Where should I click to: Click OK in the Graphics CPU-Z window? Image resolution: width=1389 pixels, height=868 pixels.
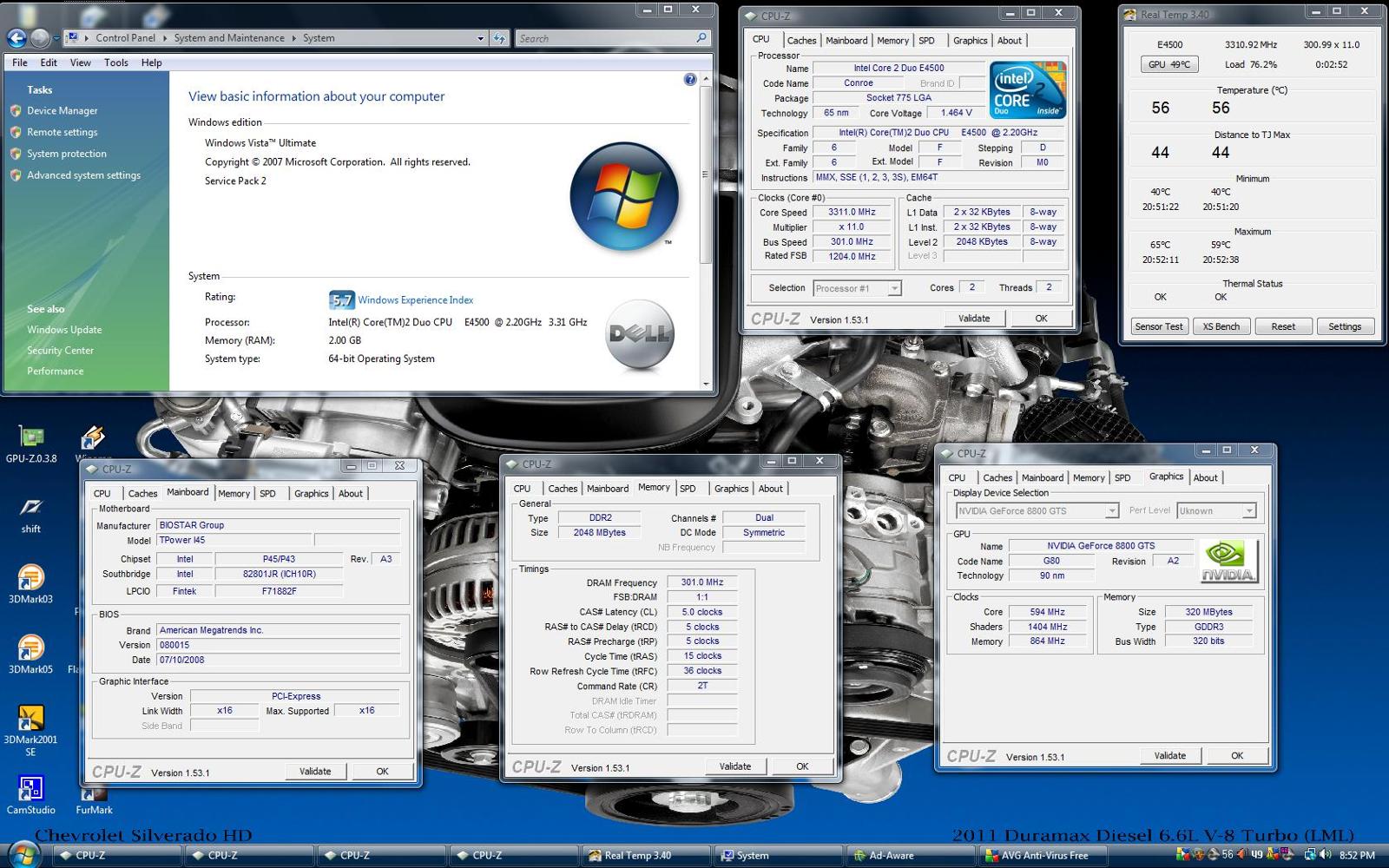click(x=1237, y=756)
